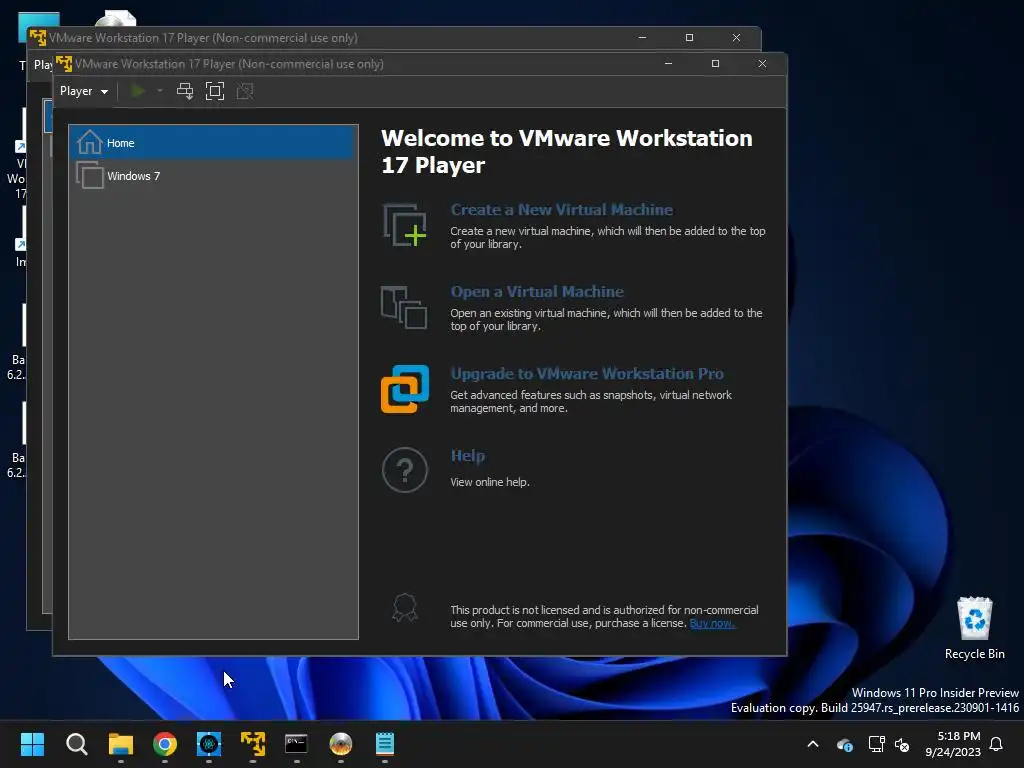The image size is (1024, 768).
Task: Maximize the front VMware Player window
Action: [x=715, y=63]
